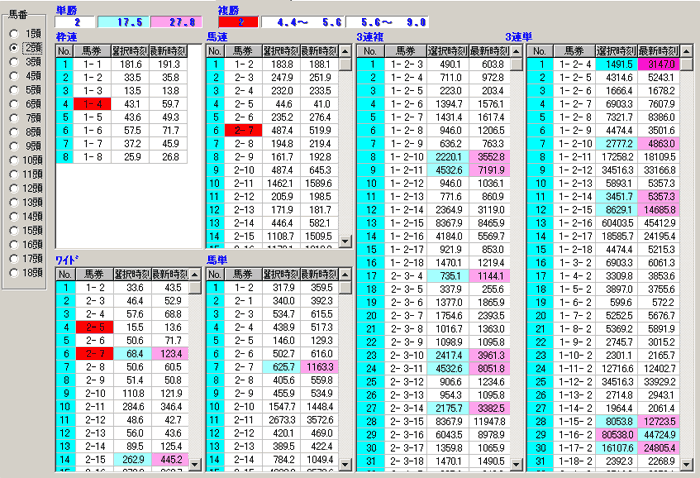Click the 3連単 table scroll up arrow

tap(687, 51)
